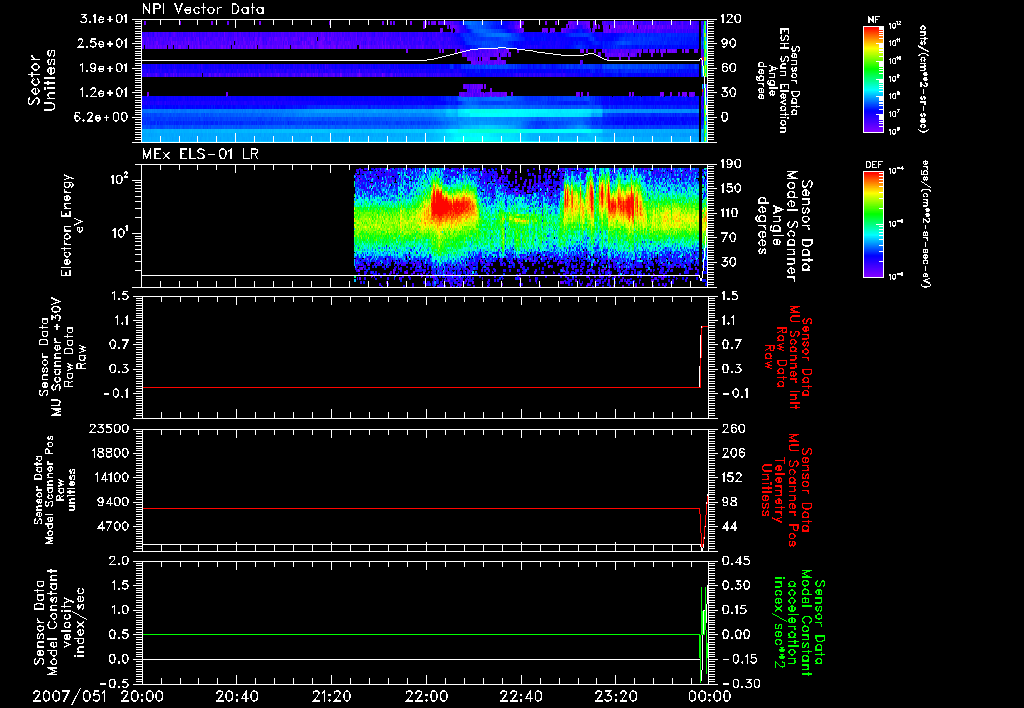The image size is (1024, 708).
Task: Click the 2007/051 date label
Action: click(x=70, y=696)
